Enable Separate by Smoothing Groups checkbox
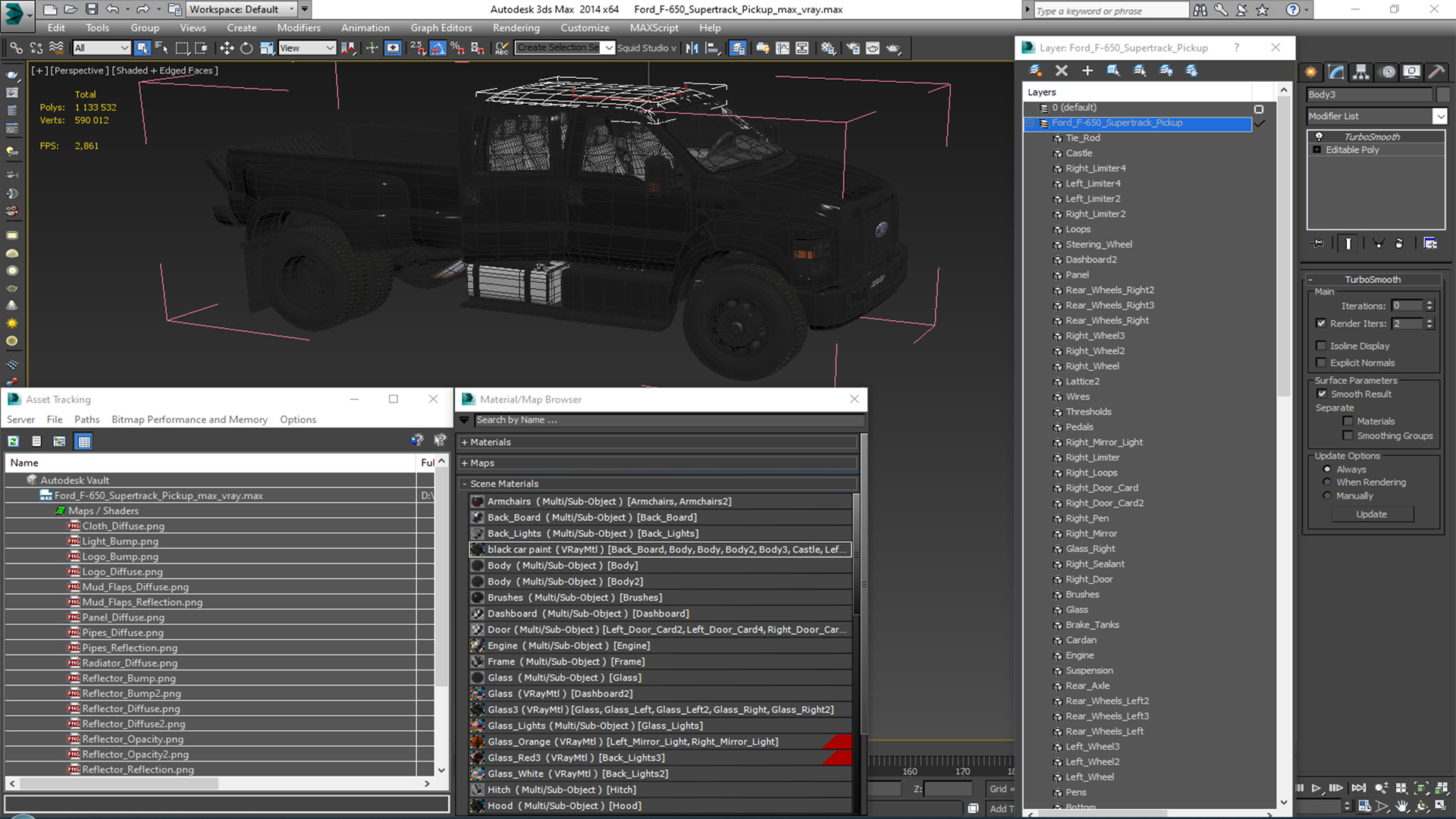This screenshot has width=1456, height=819. pos(1348,435)
